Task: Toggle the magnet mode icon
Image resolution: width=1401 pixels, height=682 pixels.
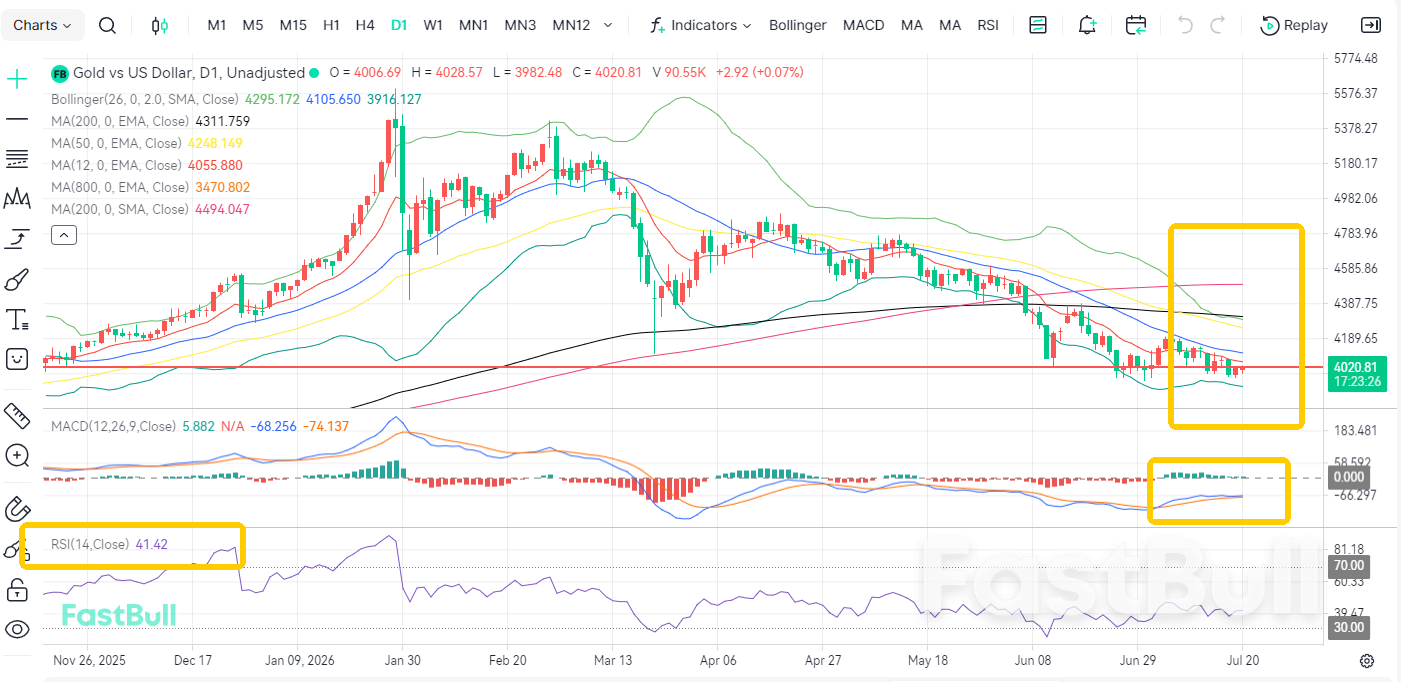Action: (17, 509)
